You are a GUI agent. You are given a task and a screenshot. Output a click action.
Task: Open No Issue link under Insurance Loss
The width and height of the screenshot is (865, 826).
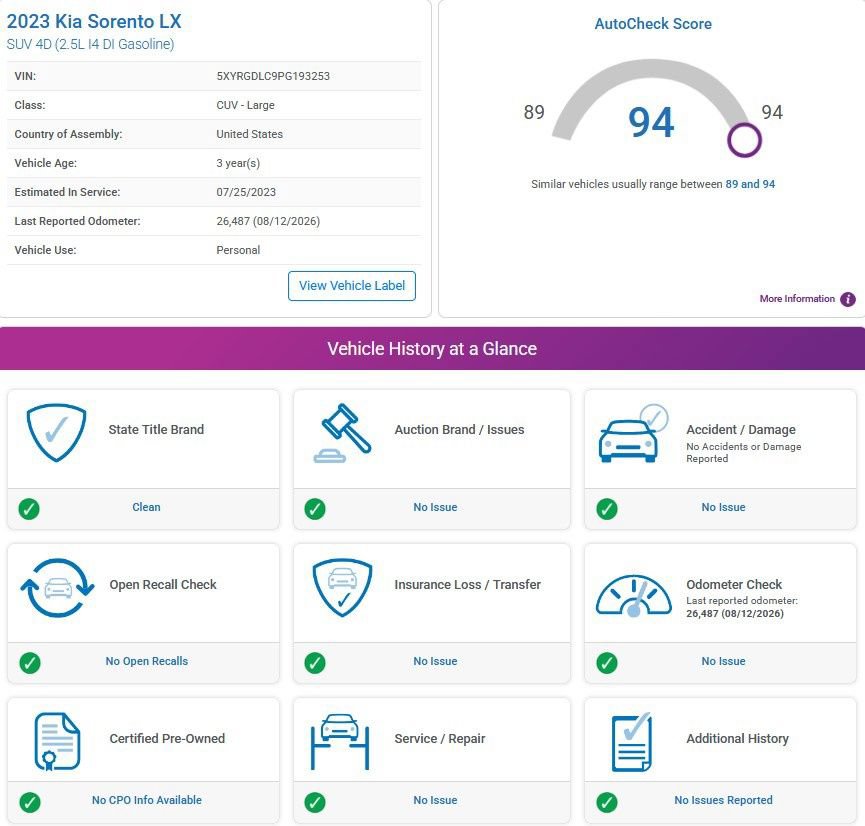point(435,661)
